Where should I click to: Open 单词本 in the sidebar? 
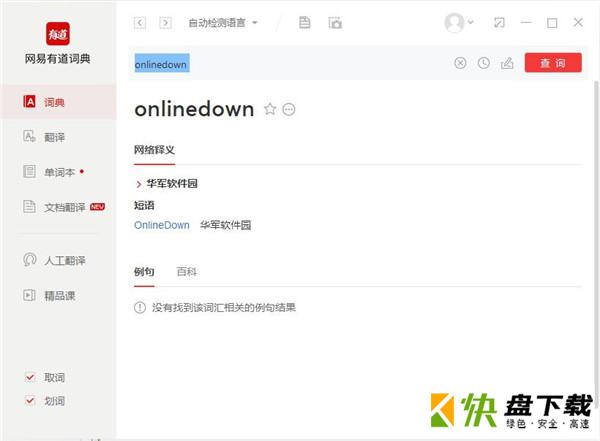(x=59, y=172)
